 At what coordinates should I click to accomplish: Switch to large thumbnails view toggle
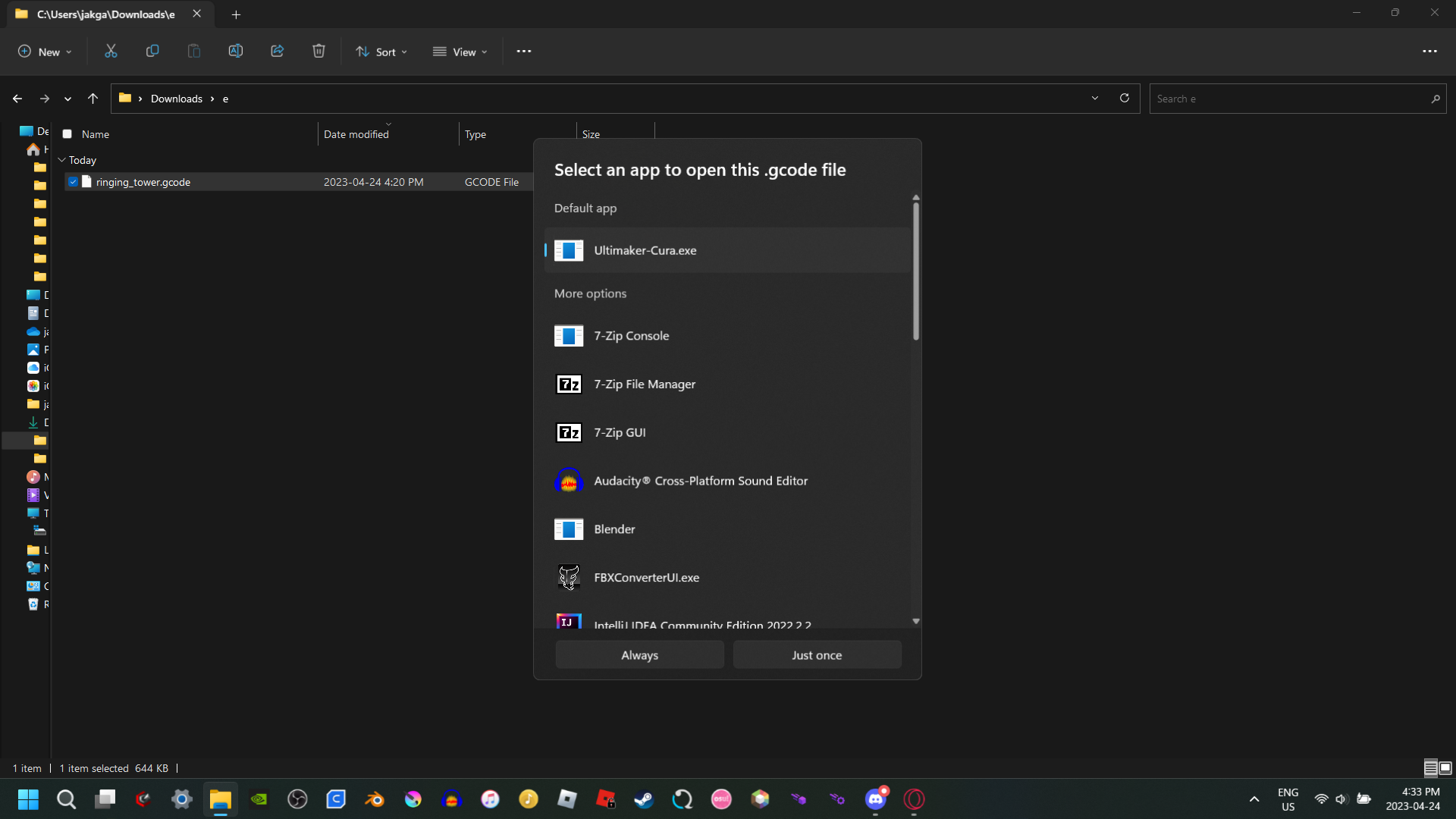(x=1445, y=767)
